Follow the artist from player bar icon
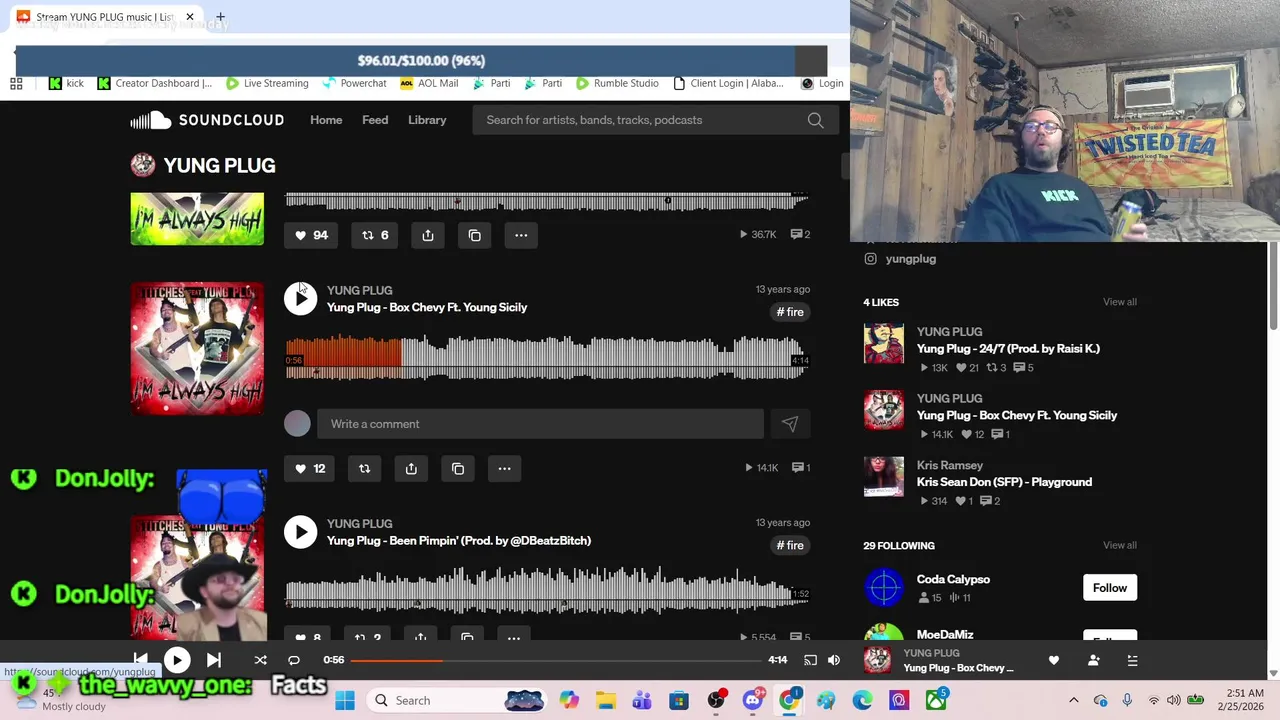This screenshot has width=1280, height=720. [1093, 660]
